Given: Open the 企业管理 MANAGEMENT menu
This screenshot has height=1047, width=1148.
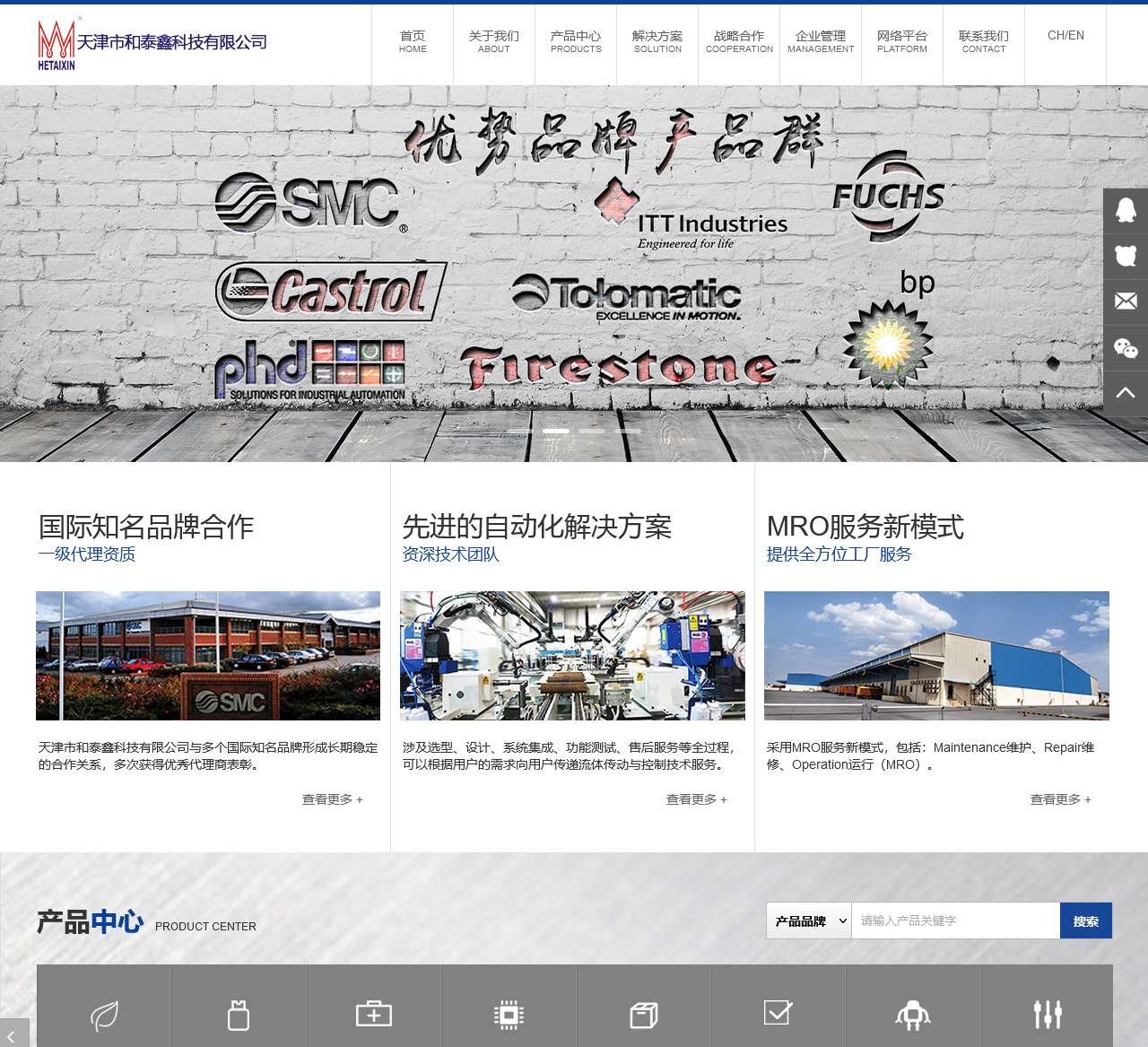Looking at the screenshot, I should coord(821,42).
